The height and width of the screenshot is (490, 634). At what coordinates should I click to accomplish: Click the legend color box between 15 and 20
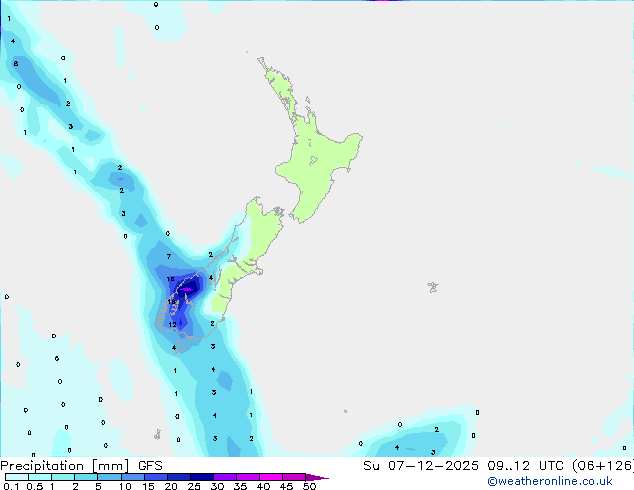pyautogui.click(x=155, y=477)
